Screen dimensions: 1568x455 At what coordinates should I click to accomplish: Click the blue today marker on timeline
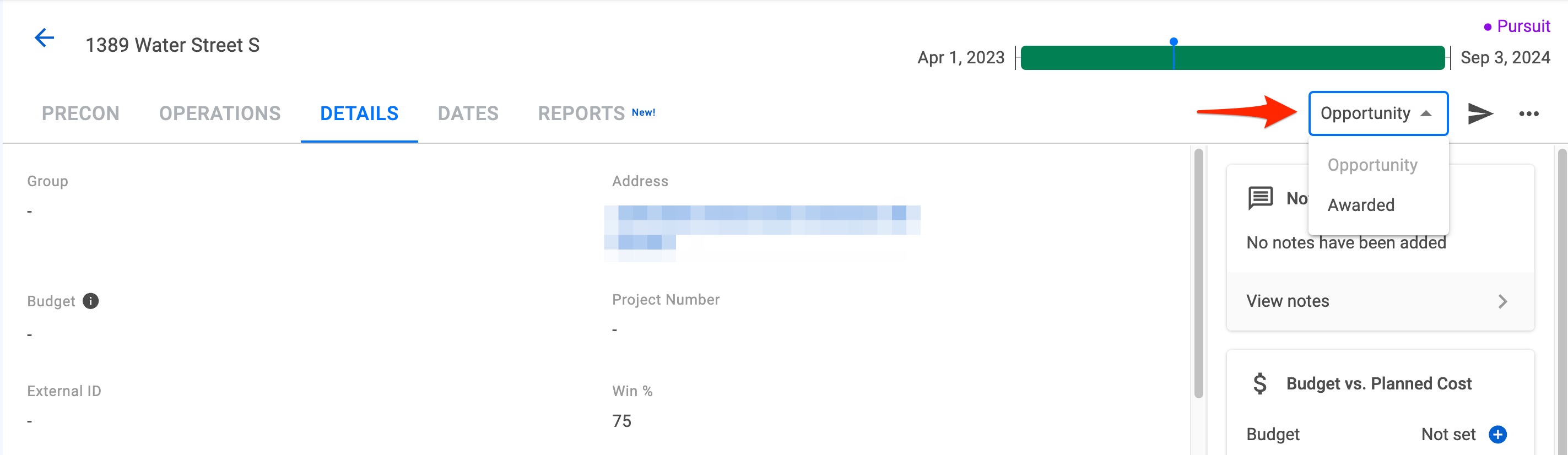(1174, 42)
